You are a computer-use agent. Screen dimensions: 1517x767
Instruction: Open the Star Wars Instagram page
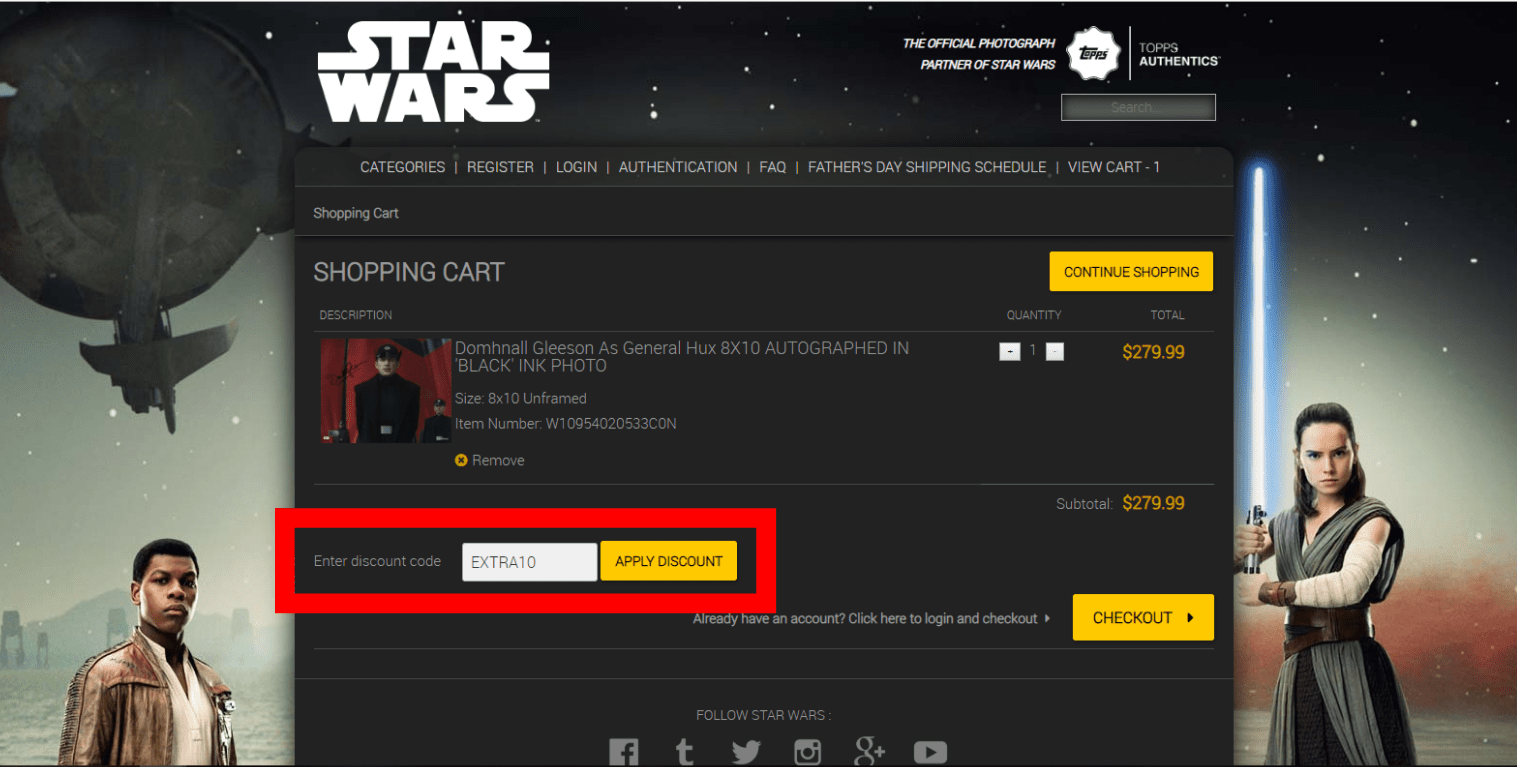[x=808, y=752]
